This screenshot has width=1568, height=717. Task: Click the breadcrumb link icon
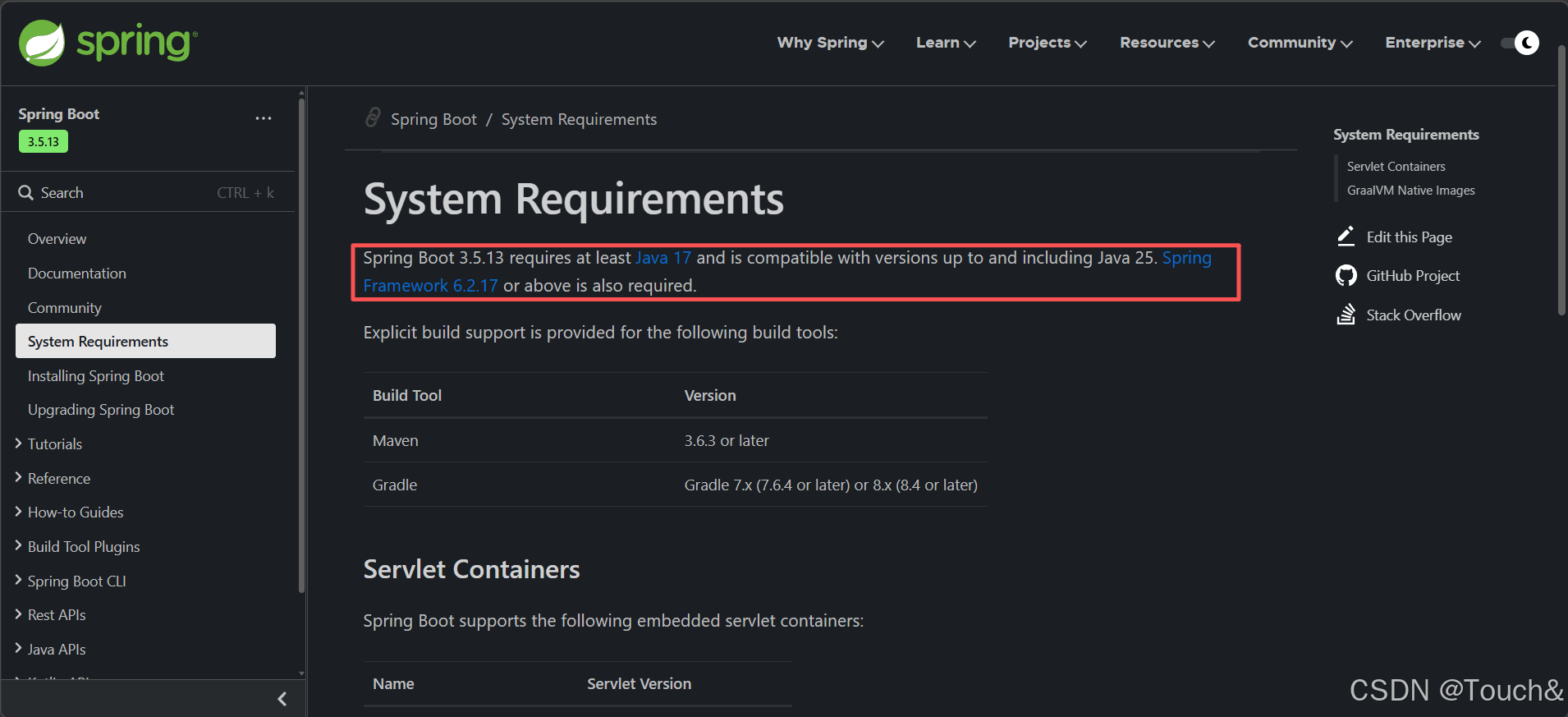pyautogui.click(x=373, y=118)
